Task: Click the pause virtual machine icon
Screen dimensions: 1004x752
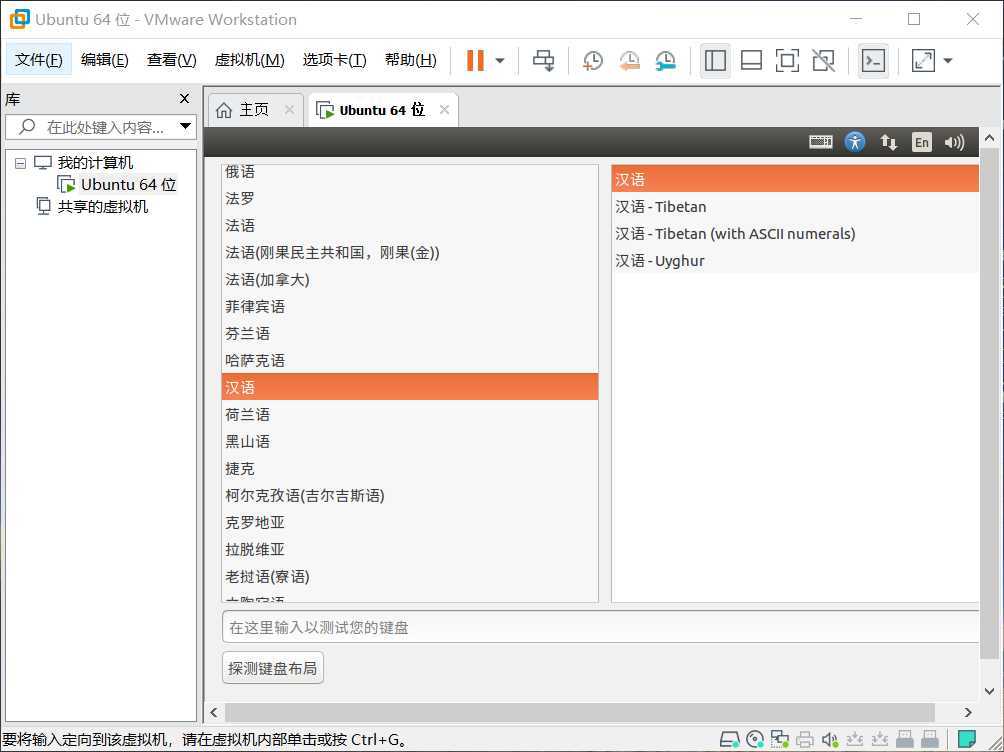Action: click(475, 60)
